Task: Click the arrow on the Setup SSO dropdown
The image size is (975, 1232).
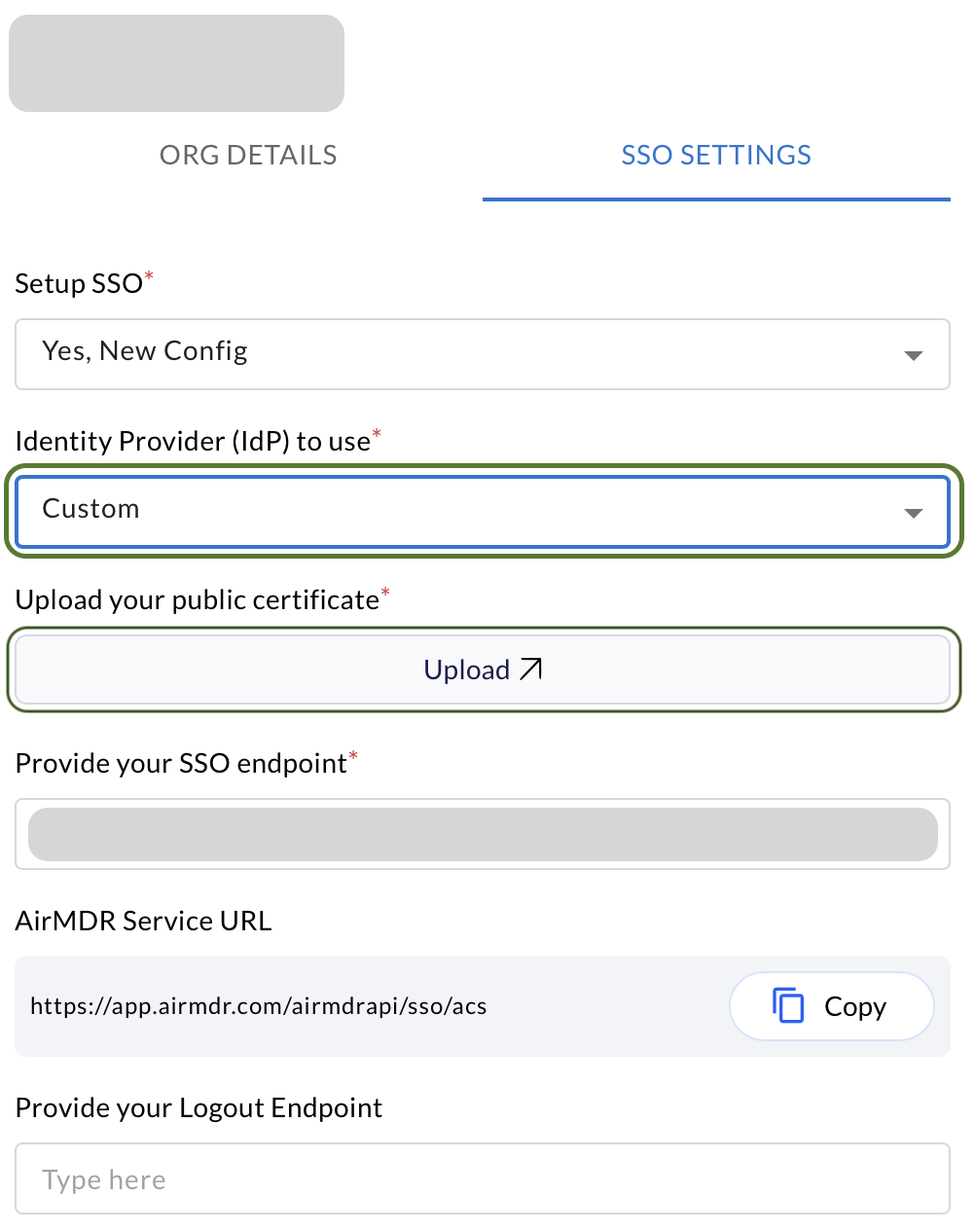Action: coord(913,355)
